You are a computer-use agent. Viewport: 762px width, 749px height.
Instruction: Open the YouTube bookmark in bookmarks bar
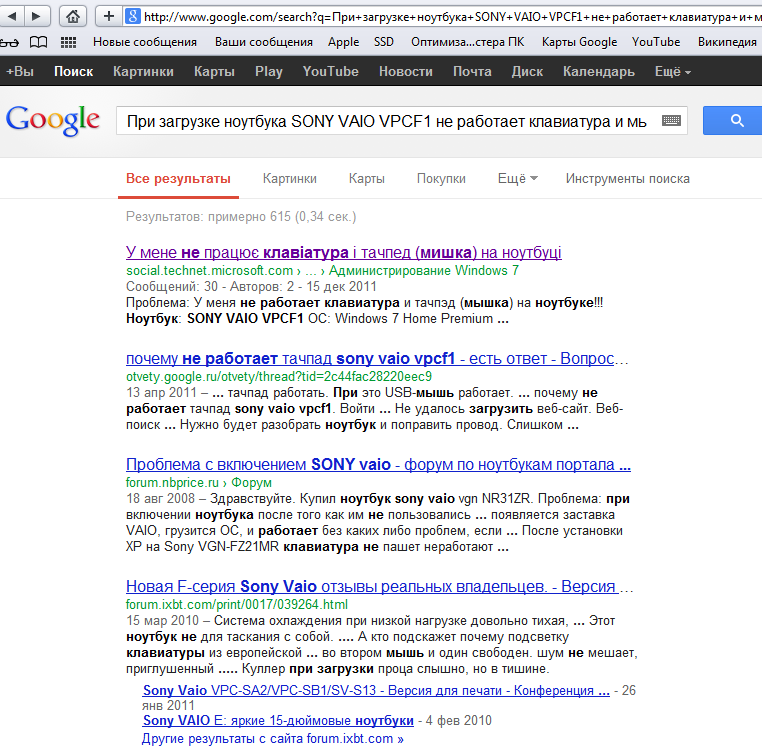coord(656,42)
